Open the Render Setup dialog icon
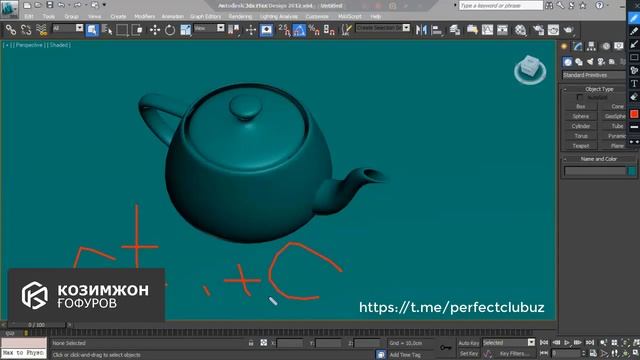Screen dimensions: 640x360 (x=538, y=30)
